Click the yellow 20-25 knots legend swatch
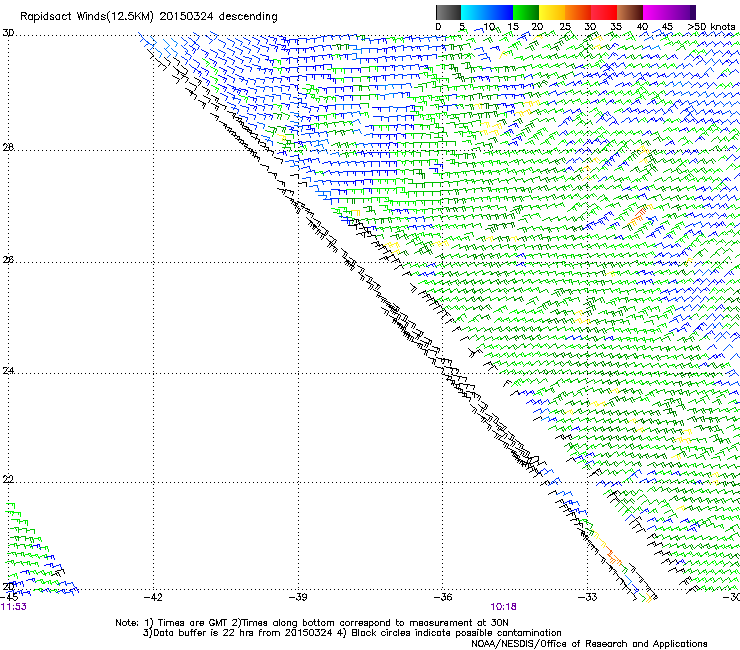The width and height of the screenshot is (740, 650). (x=552, y=12)
